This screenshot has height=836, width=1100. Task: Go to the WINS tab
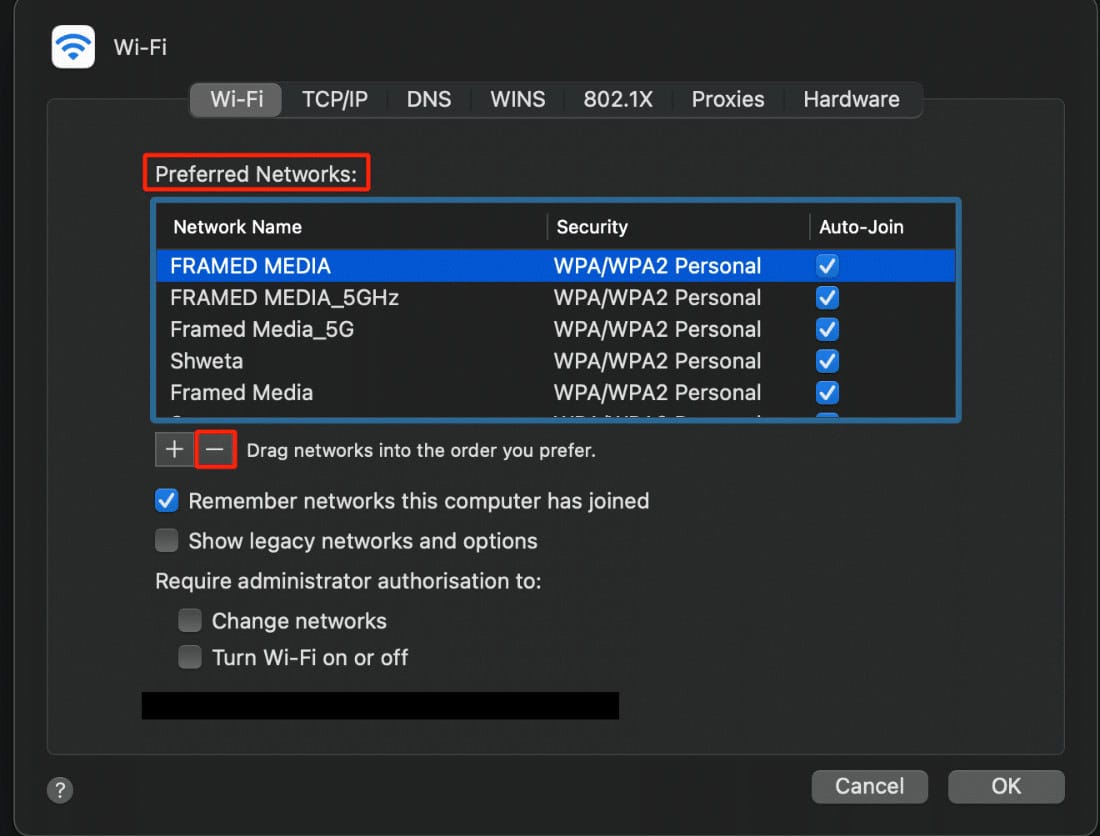pyautogui.click(x=517, y=99)
